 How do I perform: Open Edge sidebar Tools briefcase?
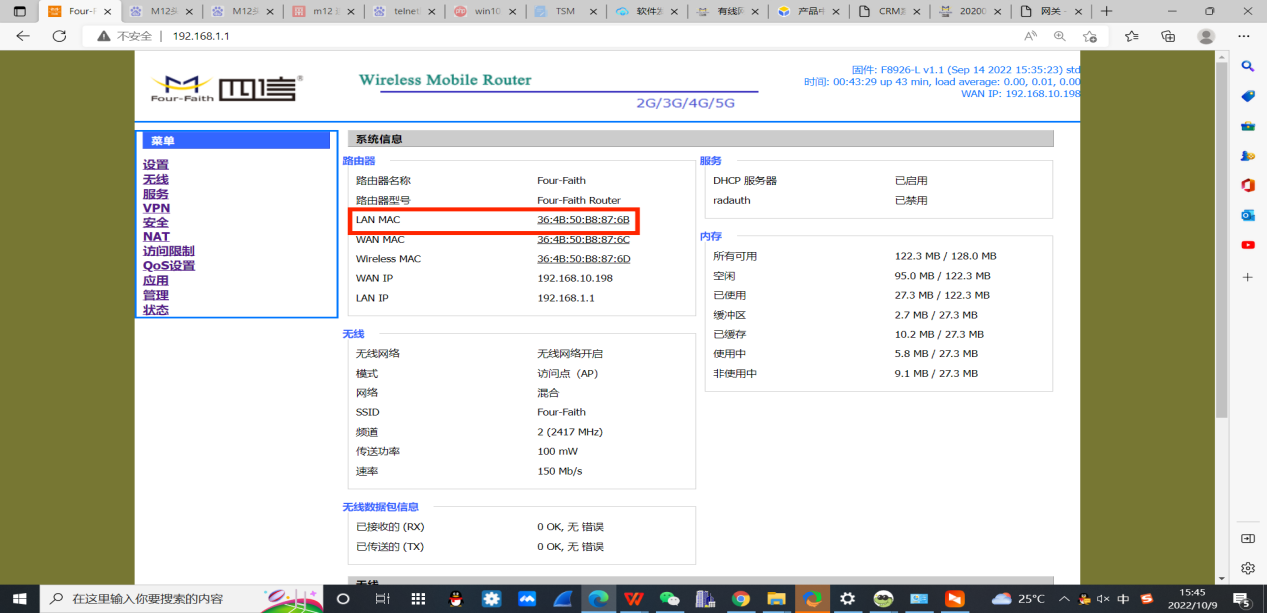point(1248,126)
